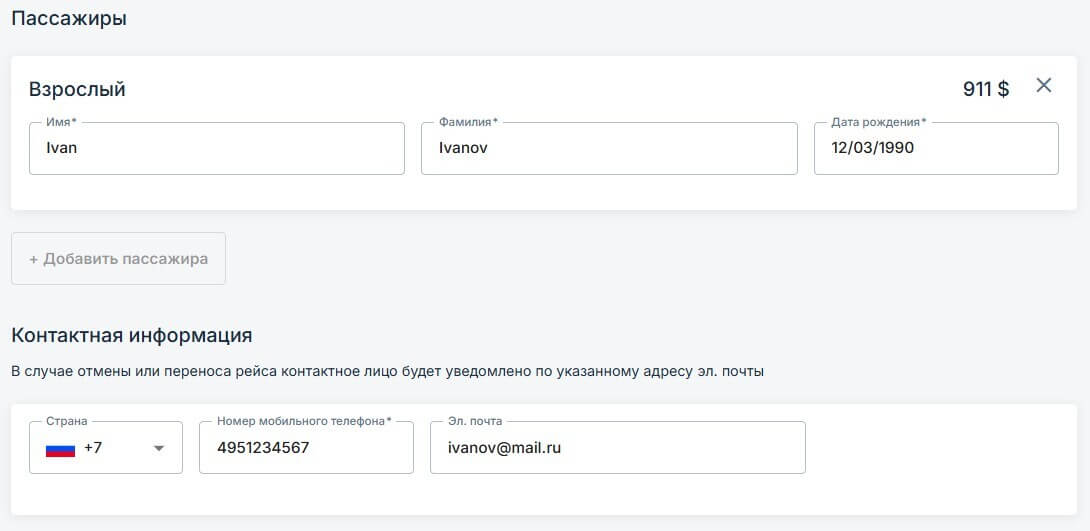Click the Имя* field label
1090x531 pixels.
point(61,122)
